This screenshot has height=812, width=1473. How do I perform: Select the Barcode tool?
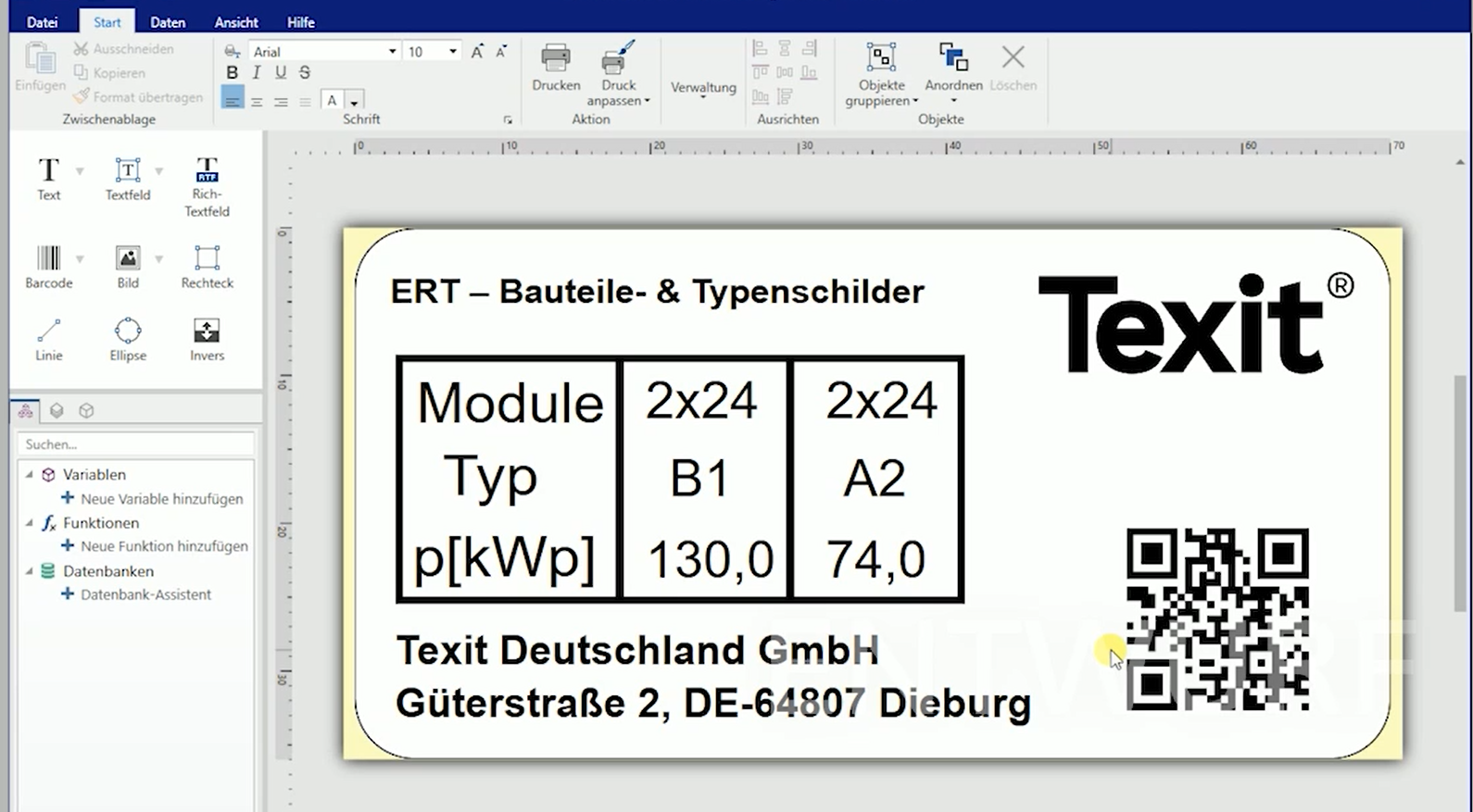pos(48,267)
